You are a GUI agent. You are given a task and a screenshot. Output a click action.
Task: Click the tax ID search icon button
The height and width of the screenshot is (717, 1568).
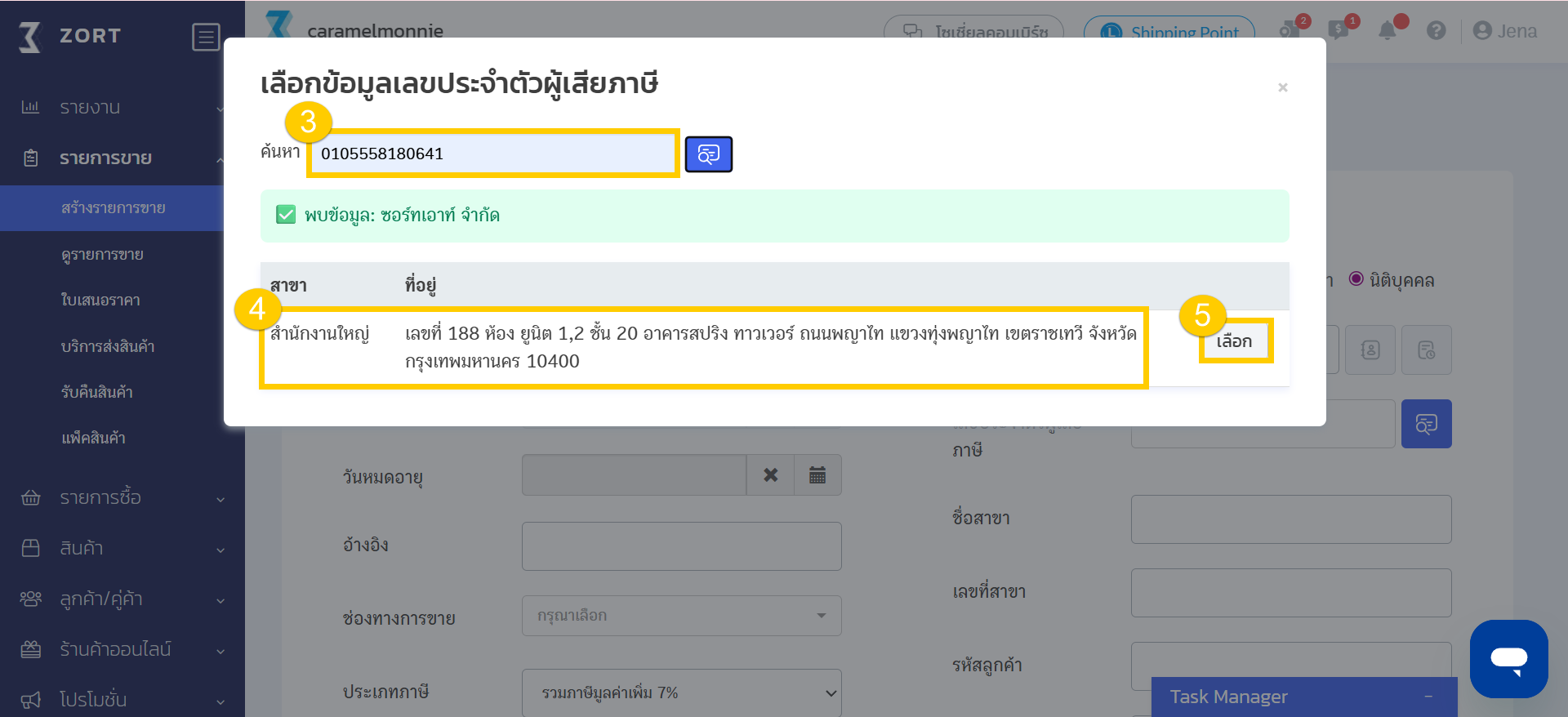tap(708, 154)
